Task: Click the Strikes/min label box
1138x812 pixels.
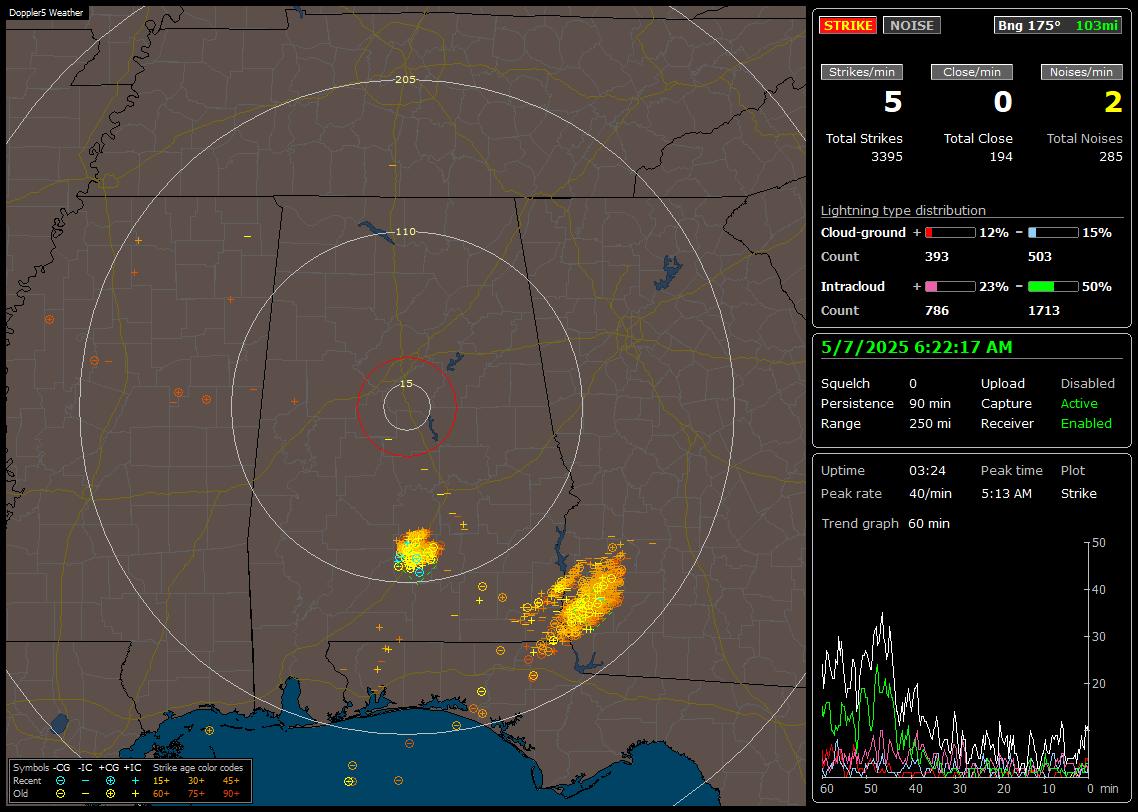Action: point(861,72)
